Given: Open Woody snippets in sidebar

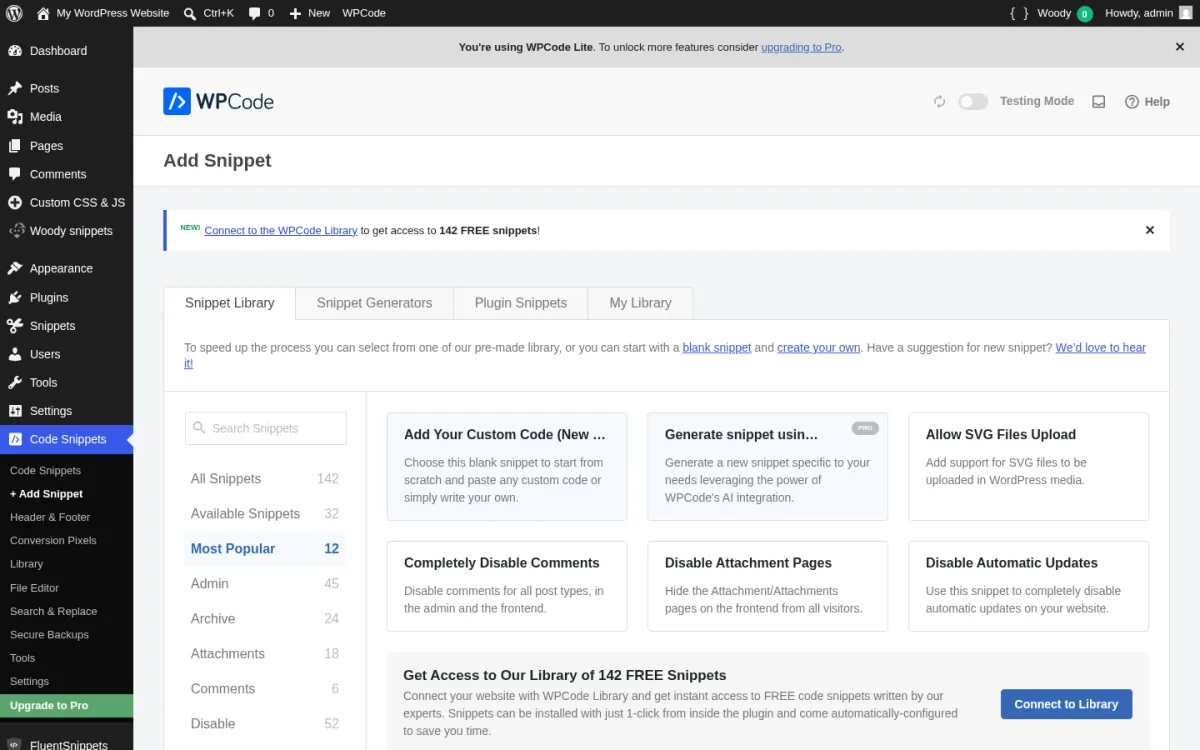Looking at the screenshot, I should coord(66,231).
